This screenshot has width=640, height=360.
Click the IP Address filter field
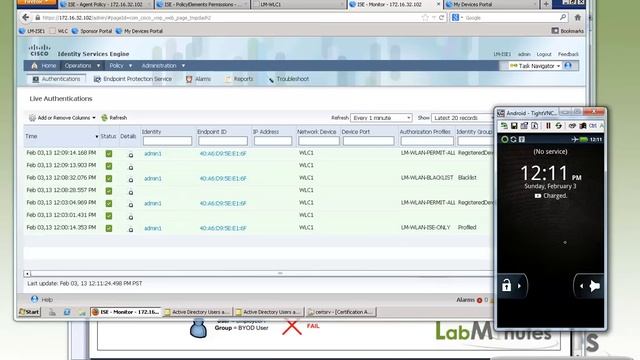(x=273, y=141)
